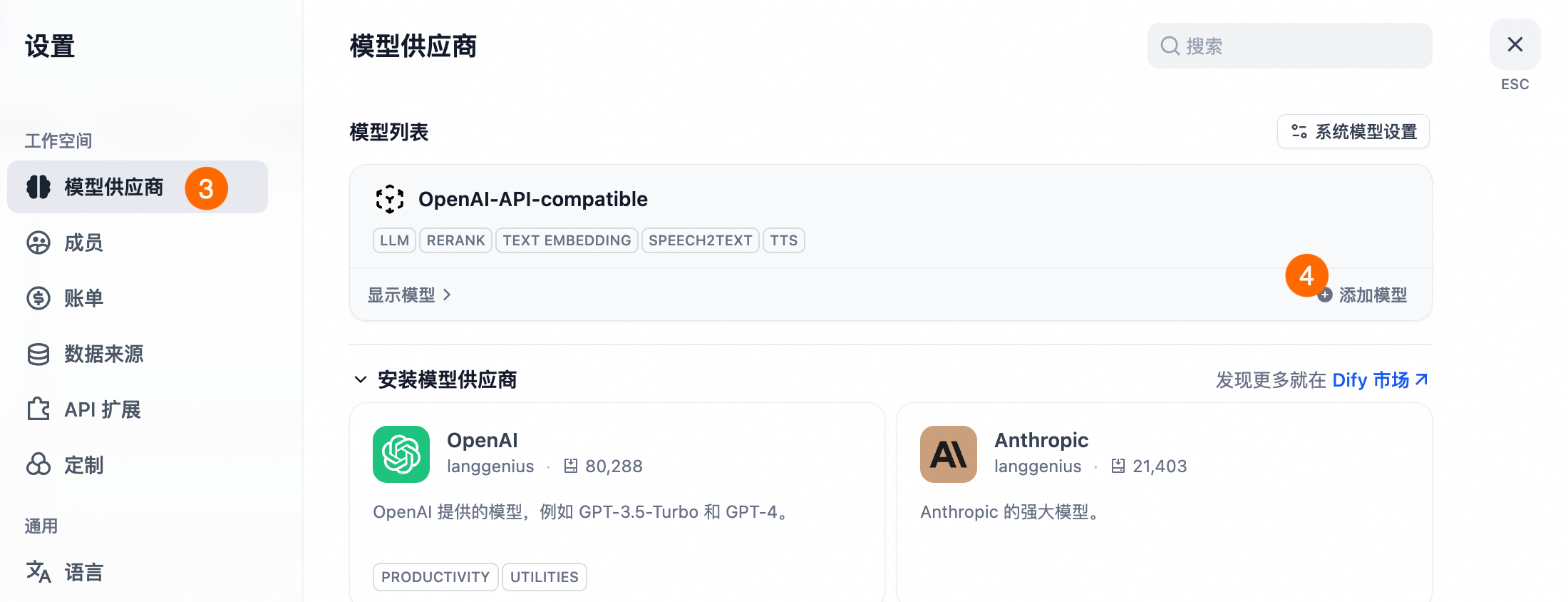Click the 数据来源 database icon

click(x=38, y=354)
